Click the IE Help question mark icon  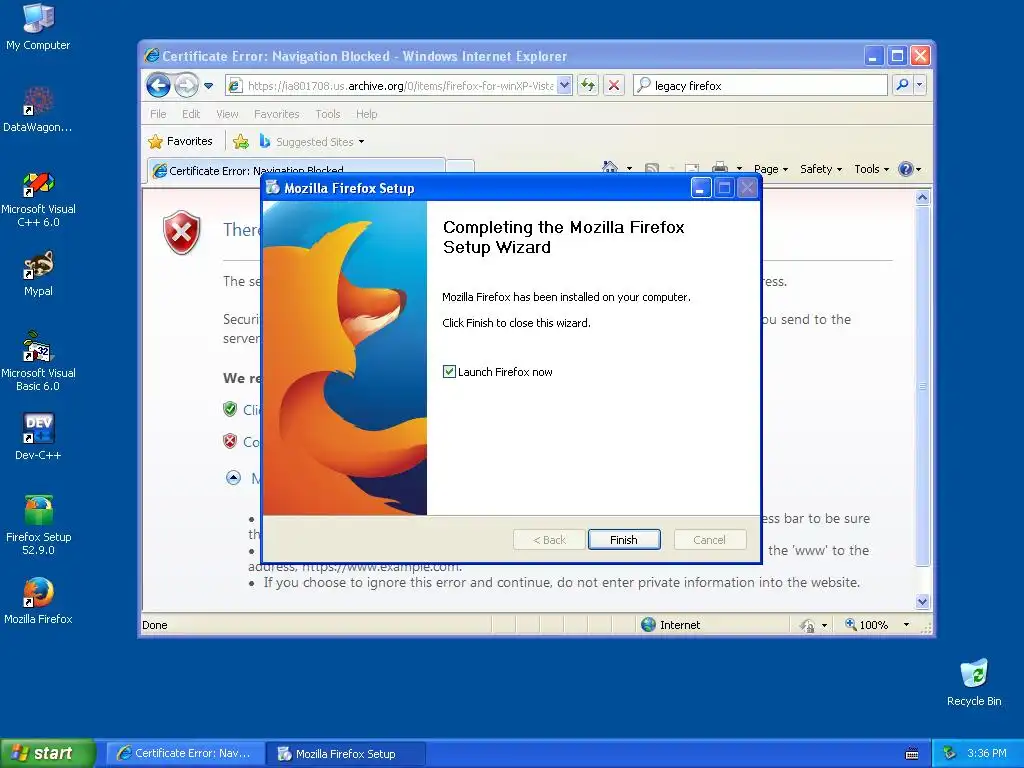click(x=905, y=169)
